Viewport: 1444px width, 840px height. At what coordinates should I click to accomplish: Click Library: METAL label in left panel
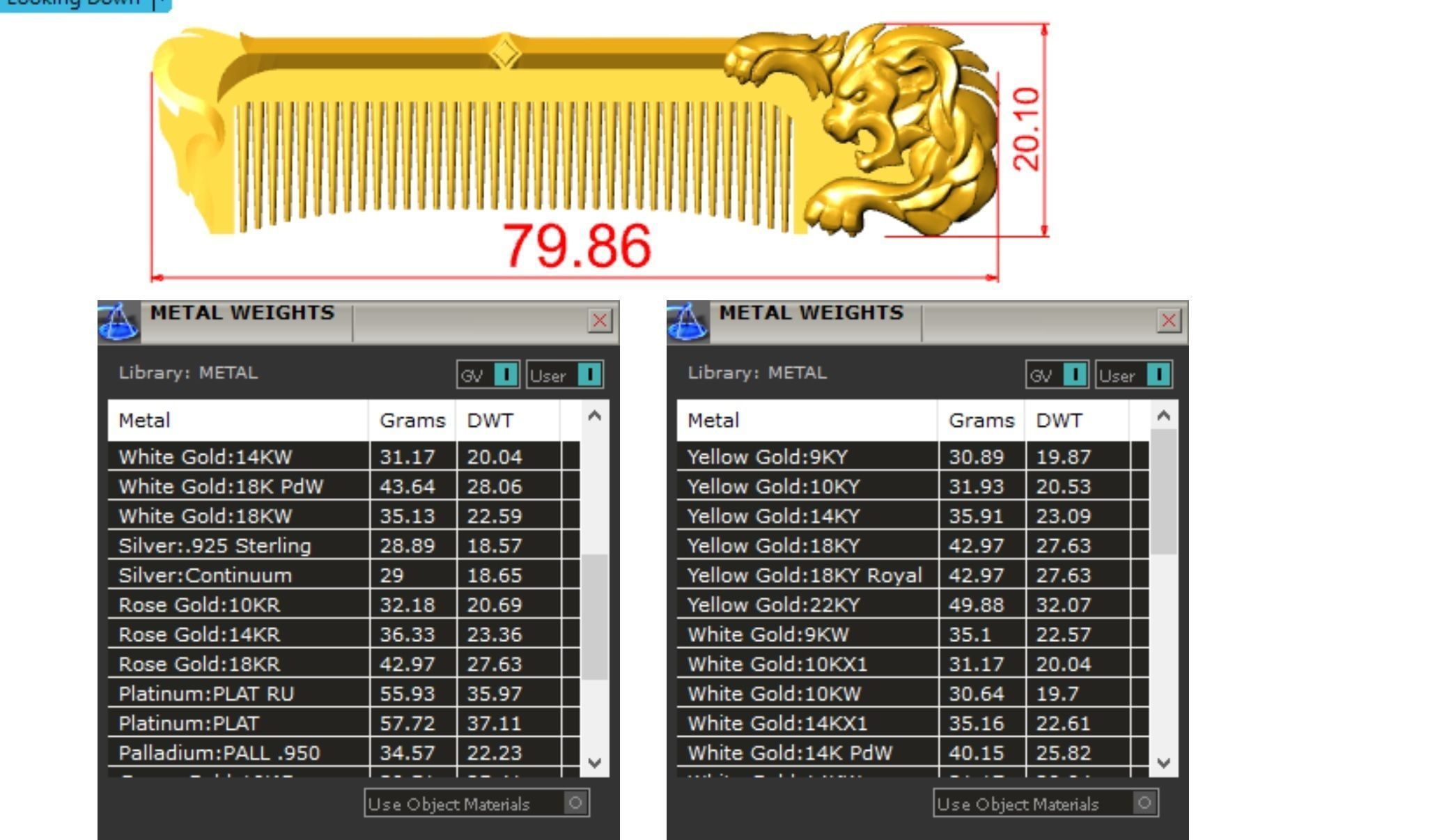tap(188, 373)
